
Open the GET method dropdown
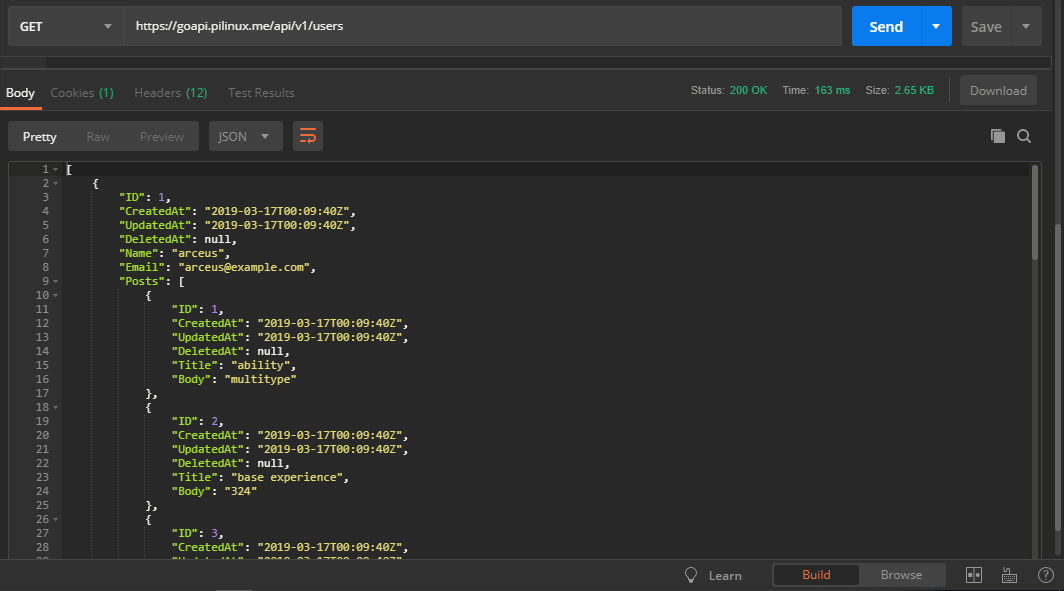[x=66, y=26]
